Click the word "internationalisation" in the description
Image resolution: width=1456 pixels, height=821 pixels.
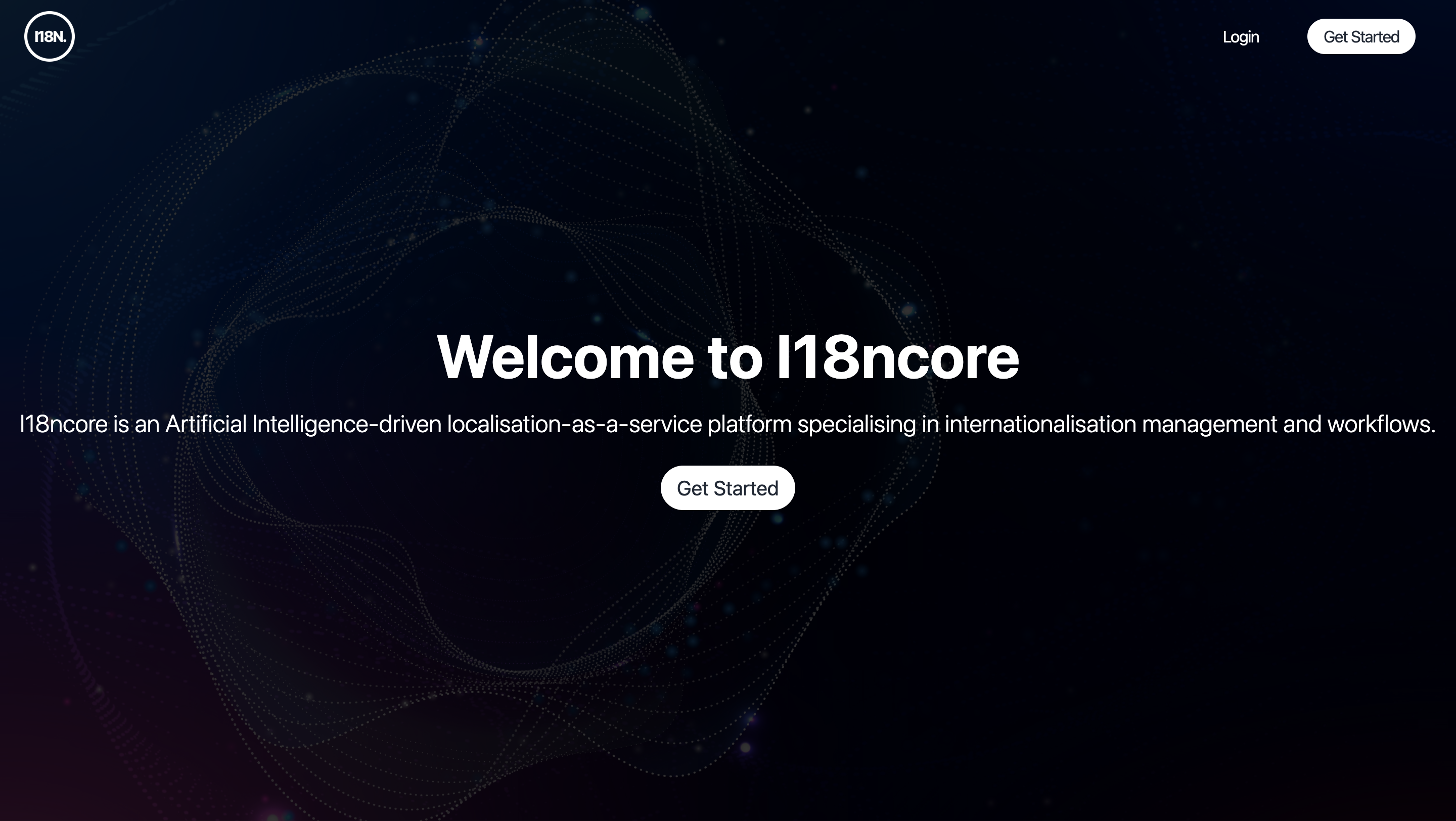click(1040, 424)
